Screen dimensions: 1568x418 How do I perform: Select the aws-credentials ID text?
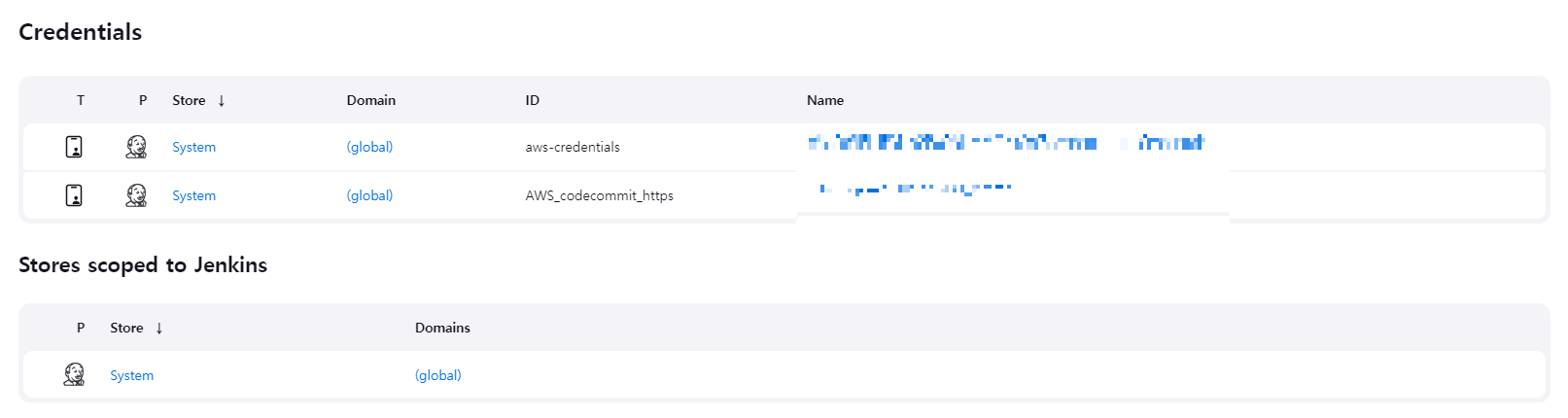[573, 147]
